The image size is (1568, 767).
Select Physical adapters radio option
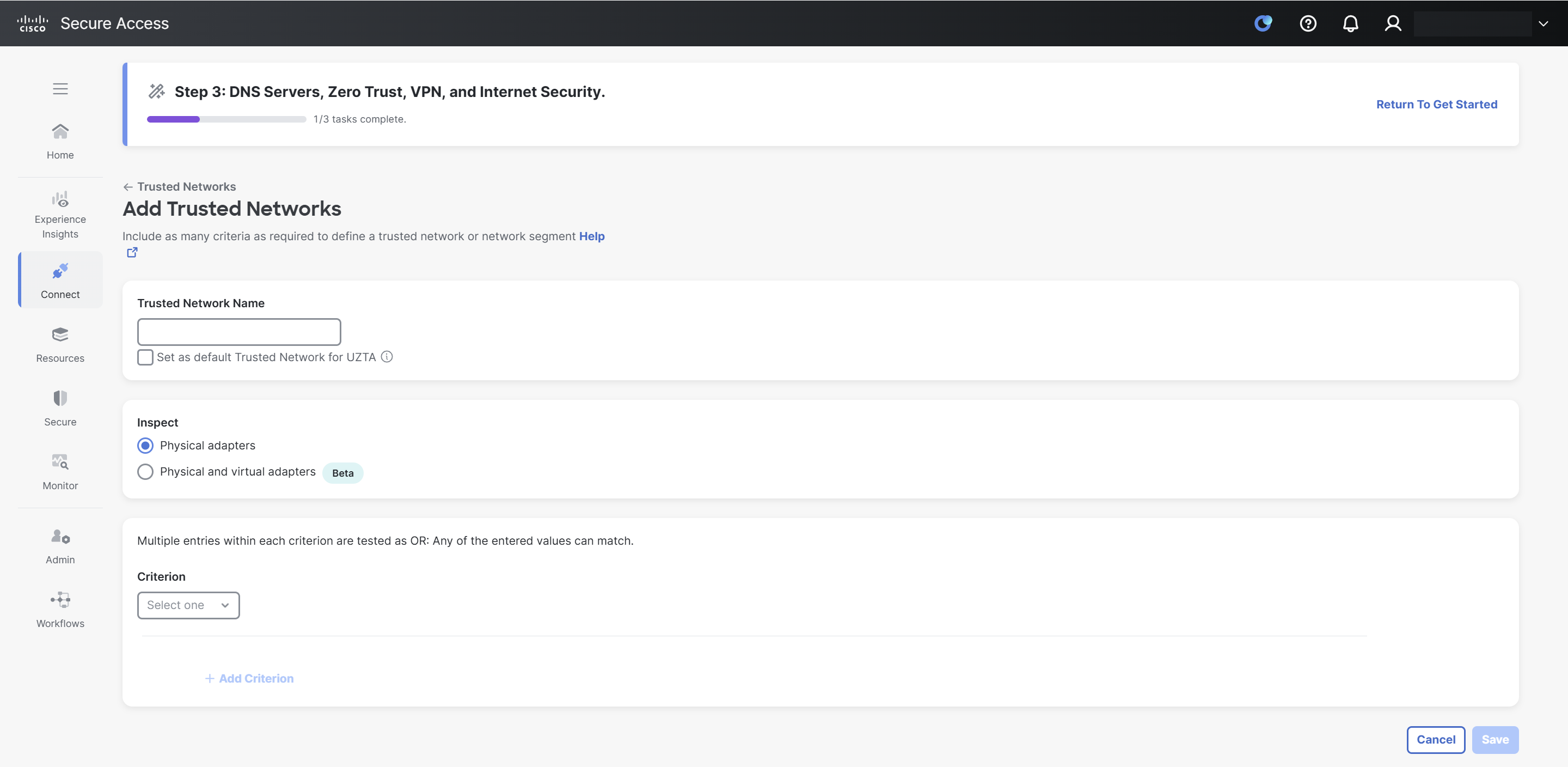click(x=145, y=446)
